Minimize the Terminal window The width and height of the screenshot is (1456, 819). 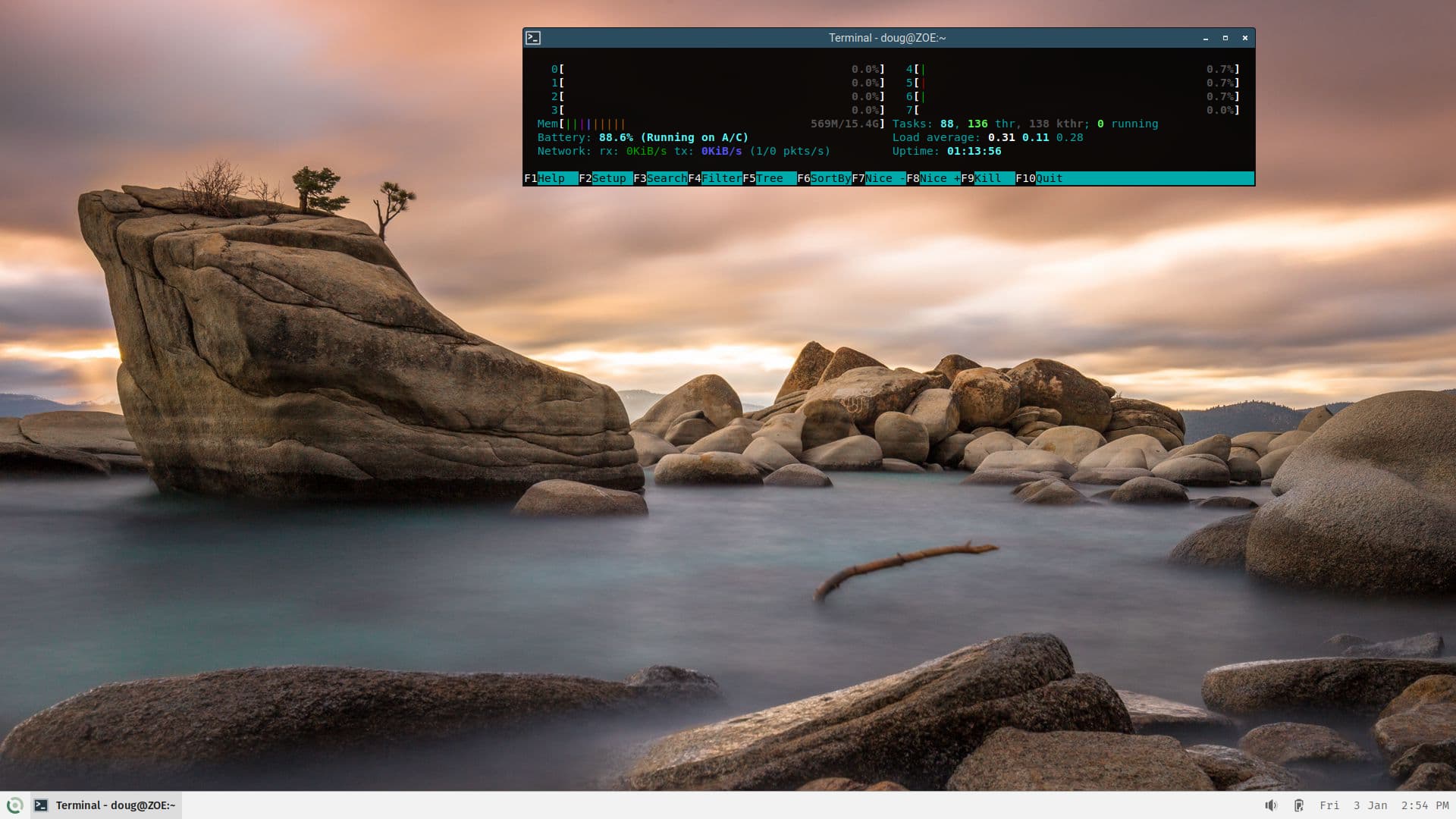click(x=1205, y=38)
